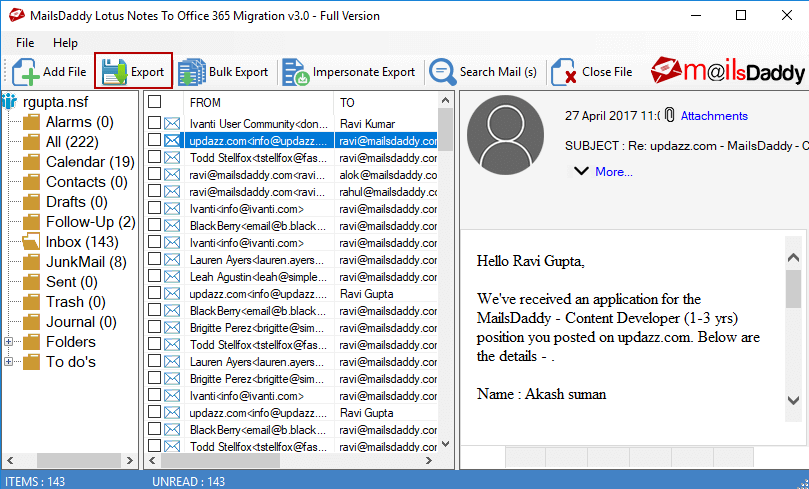Click the MailsDaddy logo
809x489 pixels.
[727, 71]
